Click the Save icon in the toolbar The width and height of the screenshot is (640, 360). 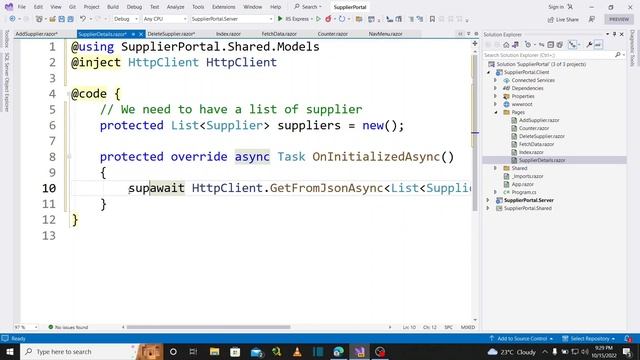tap(62, 19)
